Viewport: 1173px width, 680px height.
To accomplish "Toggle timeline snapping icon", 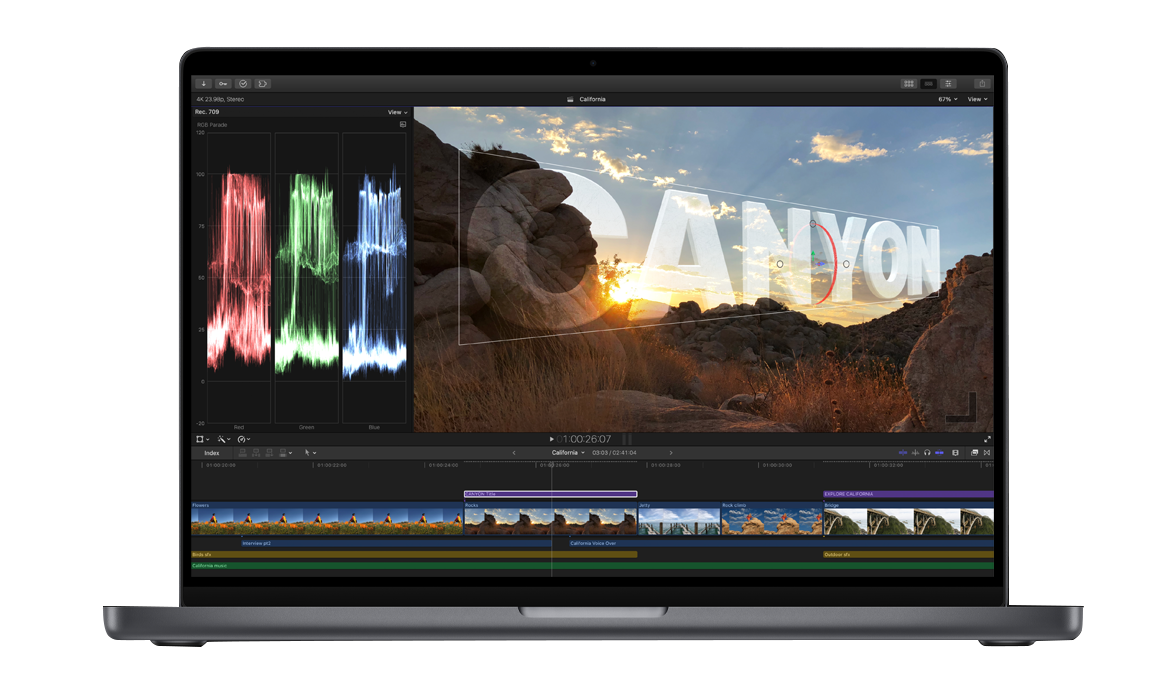I will [x=939, y=453].
